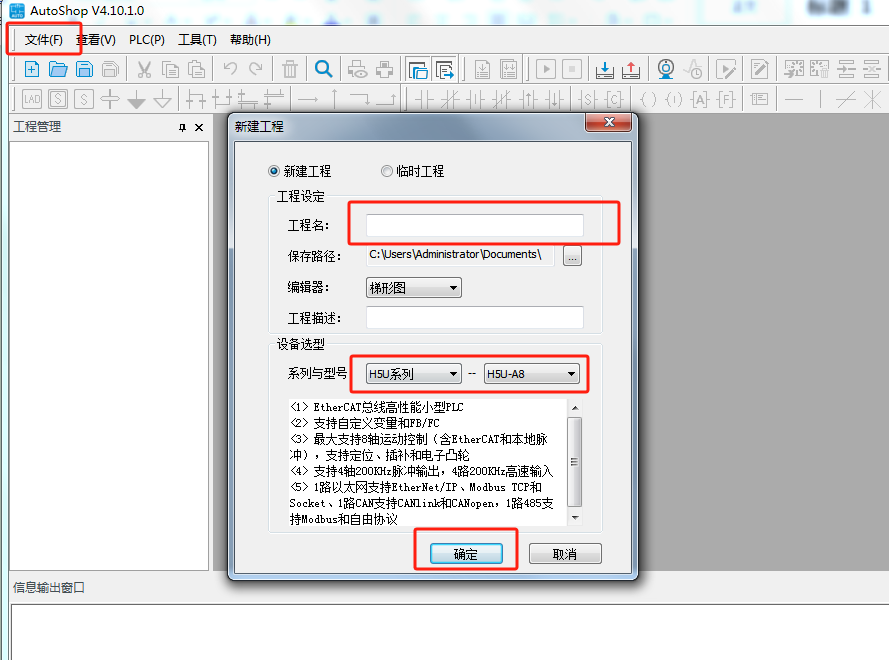Click the device description scrollbar thumb
889x660 pixels.
pos(574,462)
